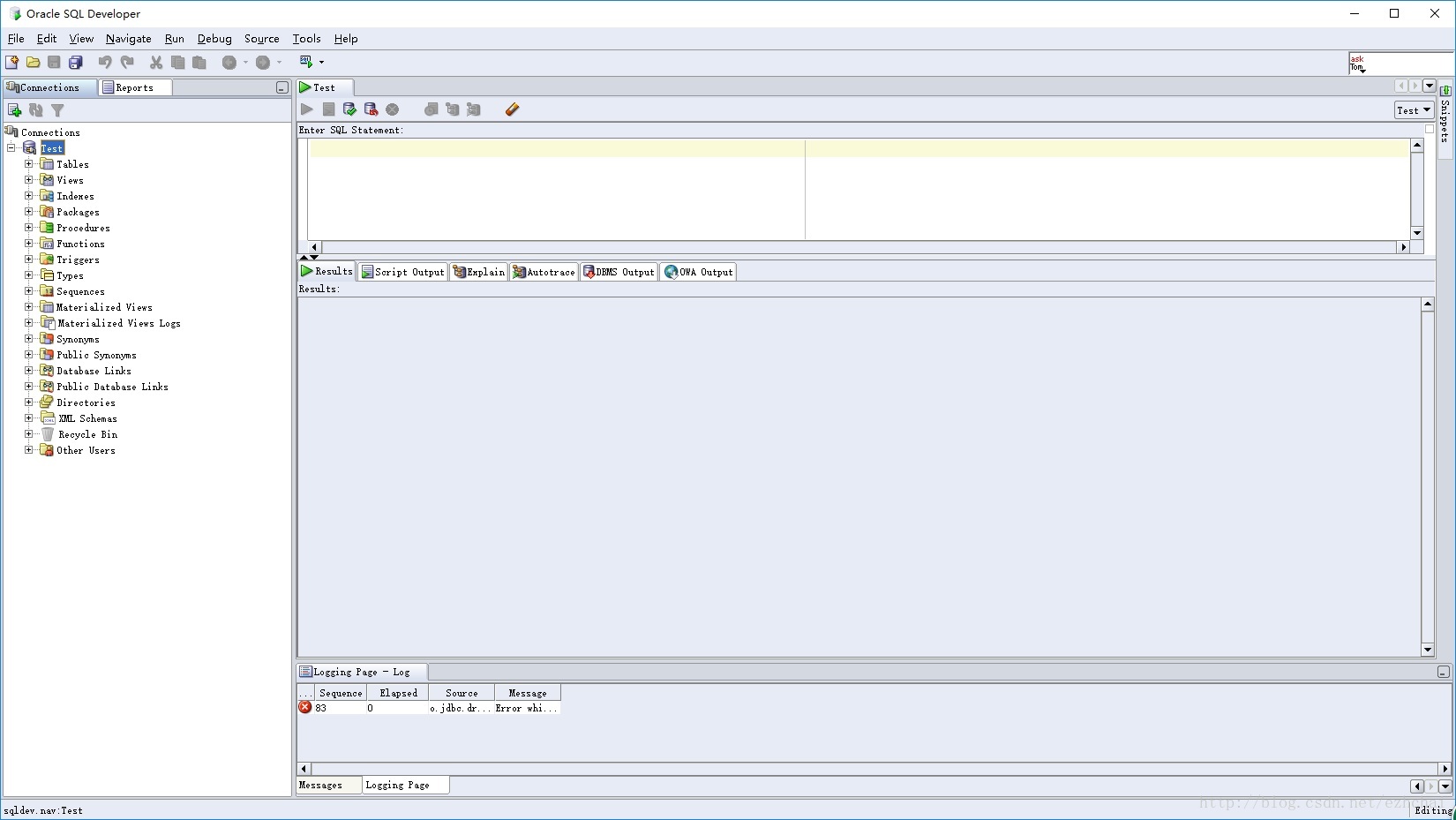Switch to the Explain tab

pyautogui.click(x=479, y=272)
